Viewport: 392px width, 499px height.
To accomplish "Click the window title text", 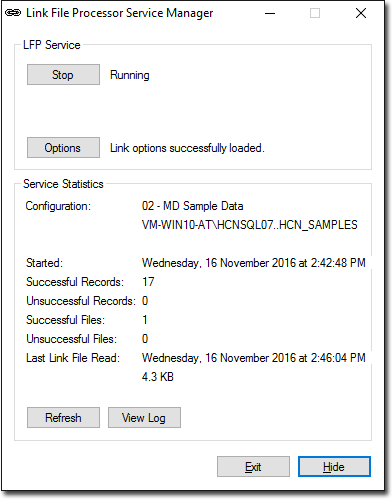I will (x=120, y=13).
